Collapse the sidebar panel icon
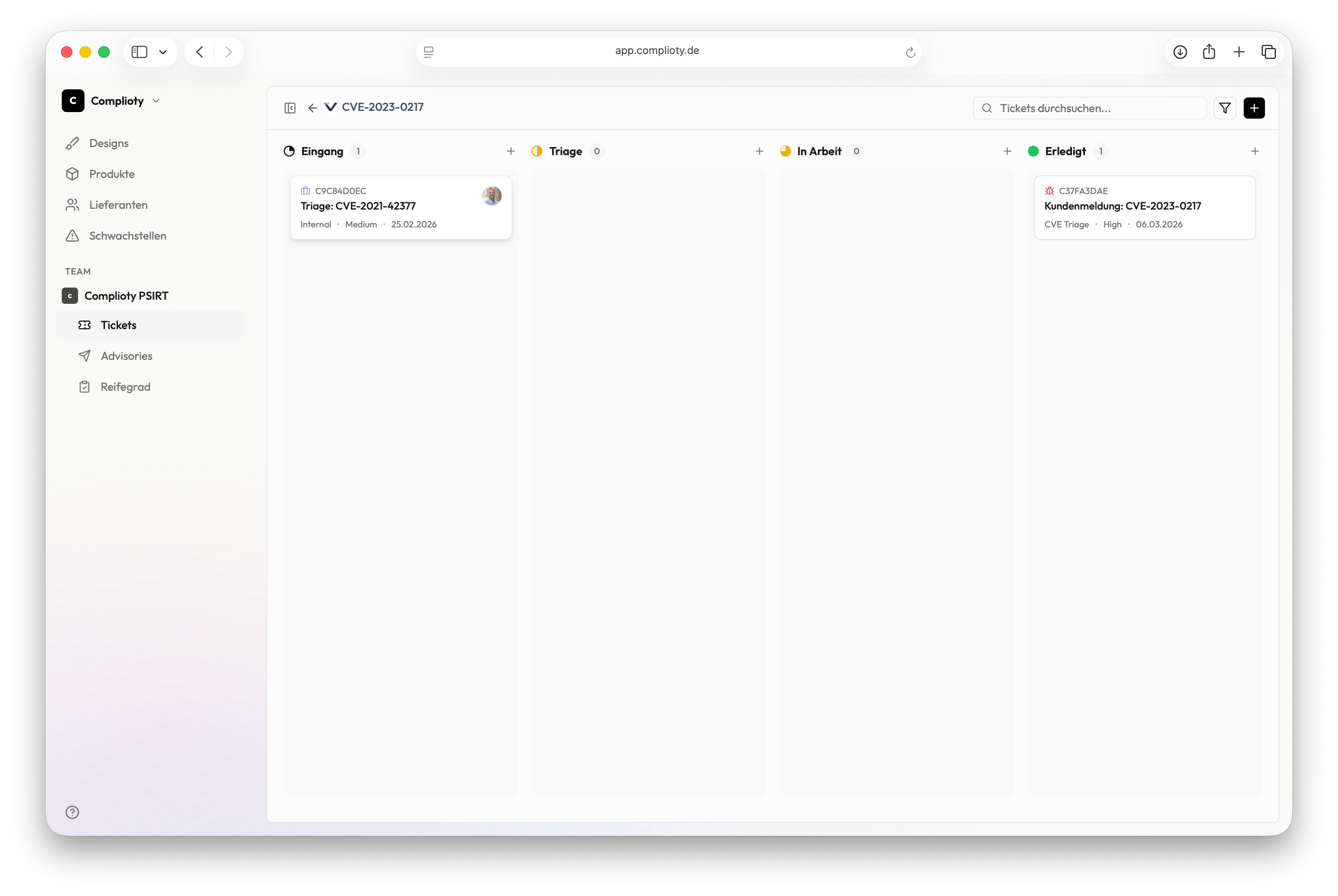1338x896 pixels. pyautogui.click(x=290, y=108)
